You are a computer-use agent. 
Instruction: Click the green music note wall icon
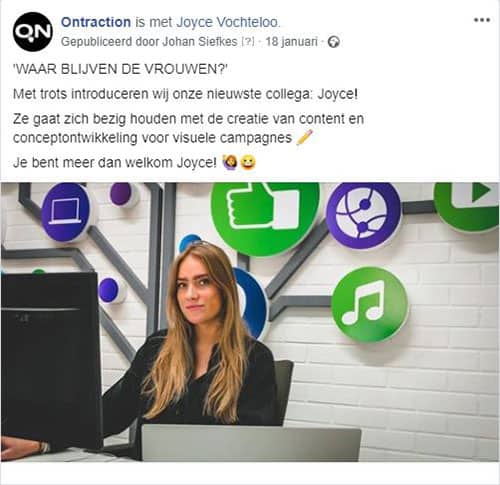370,304
